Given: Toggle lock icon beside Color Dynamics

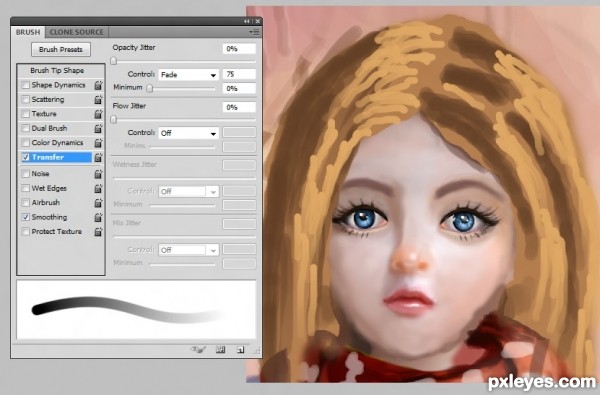Looking at the screenshot, I should pyautogui.click(x=98, y=143).
